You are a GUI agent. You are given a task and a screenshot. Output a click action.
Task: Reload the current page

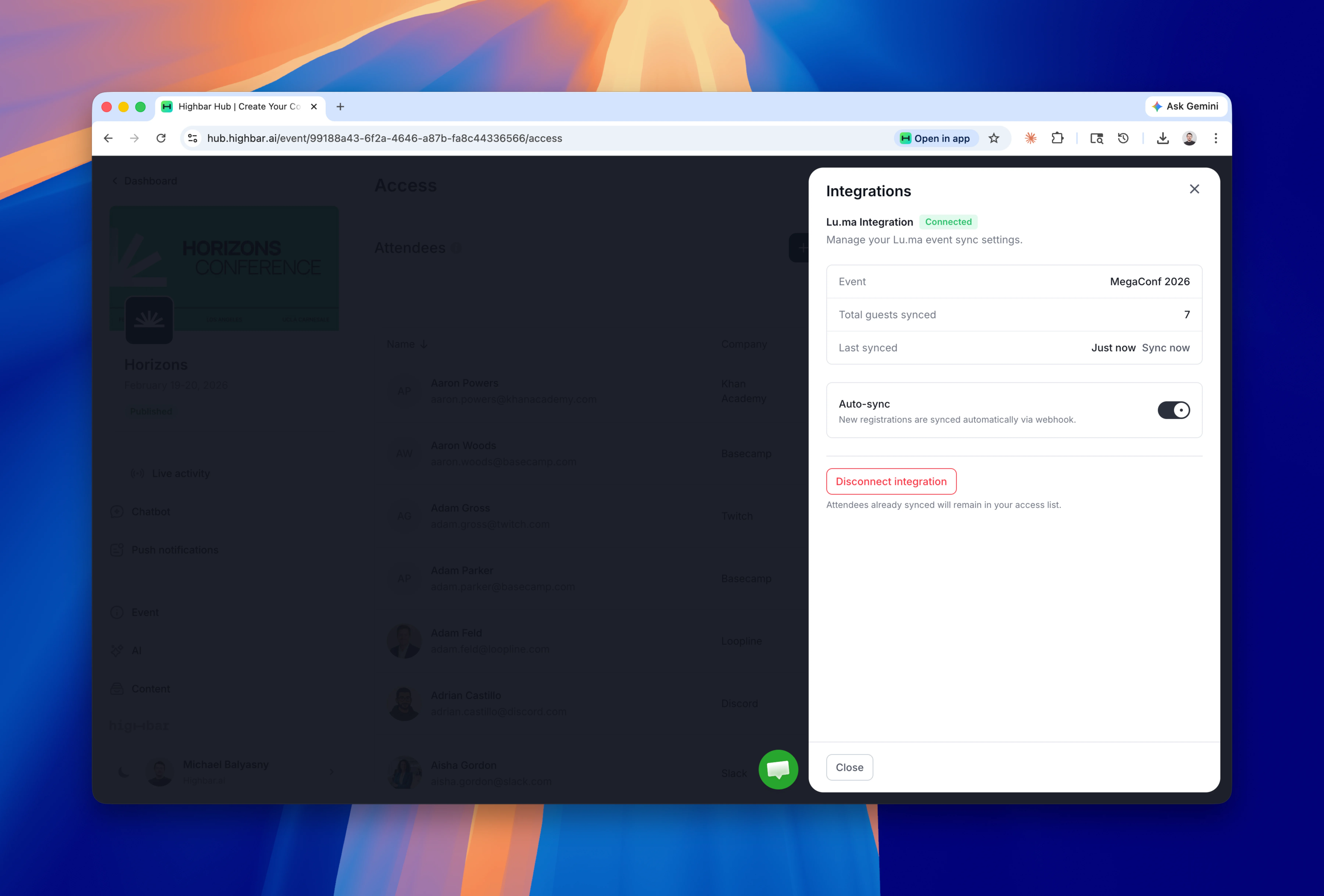point(161,138)
